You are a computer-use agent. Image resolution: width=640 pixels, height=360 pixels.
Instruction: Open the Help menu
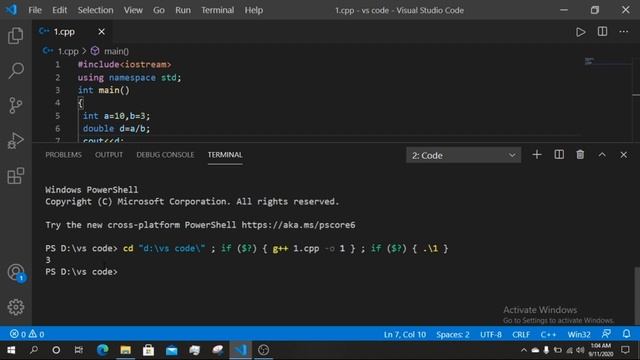[253, 10]
